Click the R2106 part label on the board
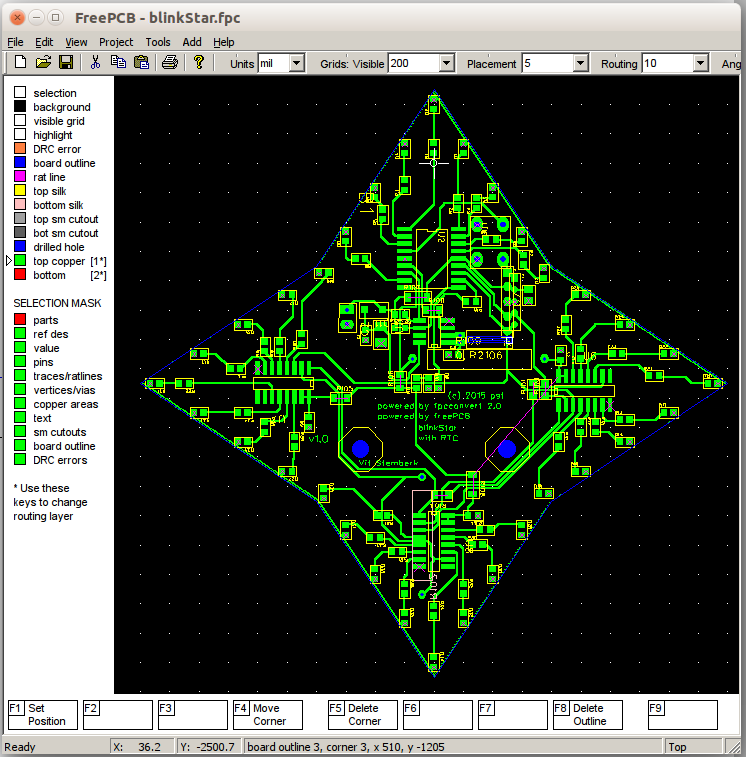 (486, 355)
